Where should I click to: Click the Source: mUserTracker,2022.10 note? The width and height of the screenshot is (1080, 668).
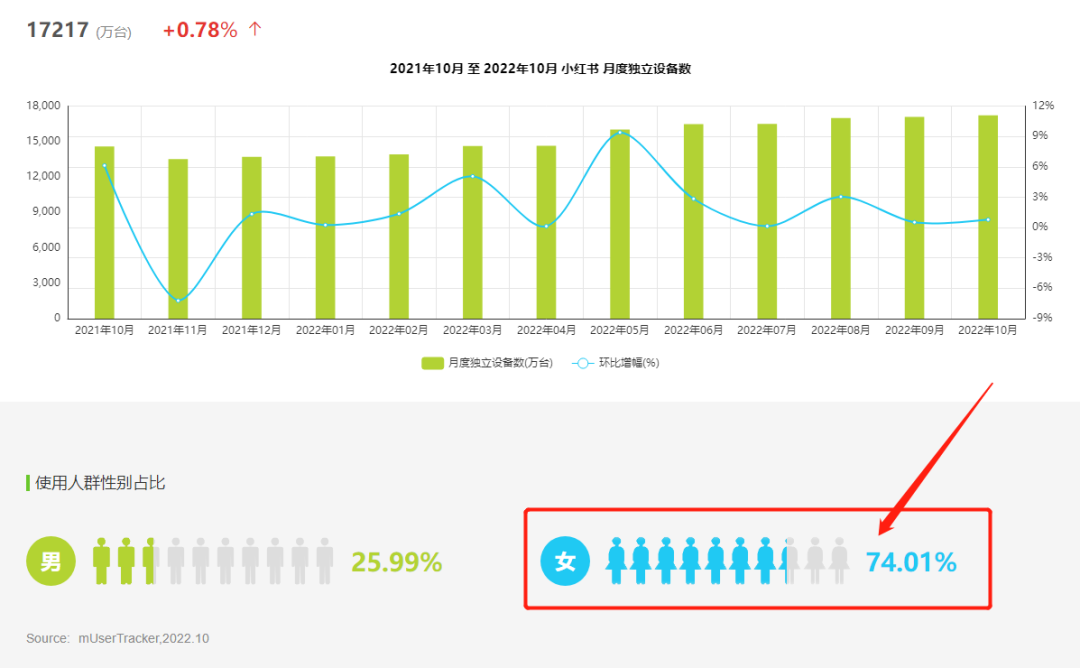[118, 638]
